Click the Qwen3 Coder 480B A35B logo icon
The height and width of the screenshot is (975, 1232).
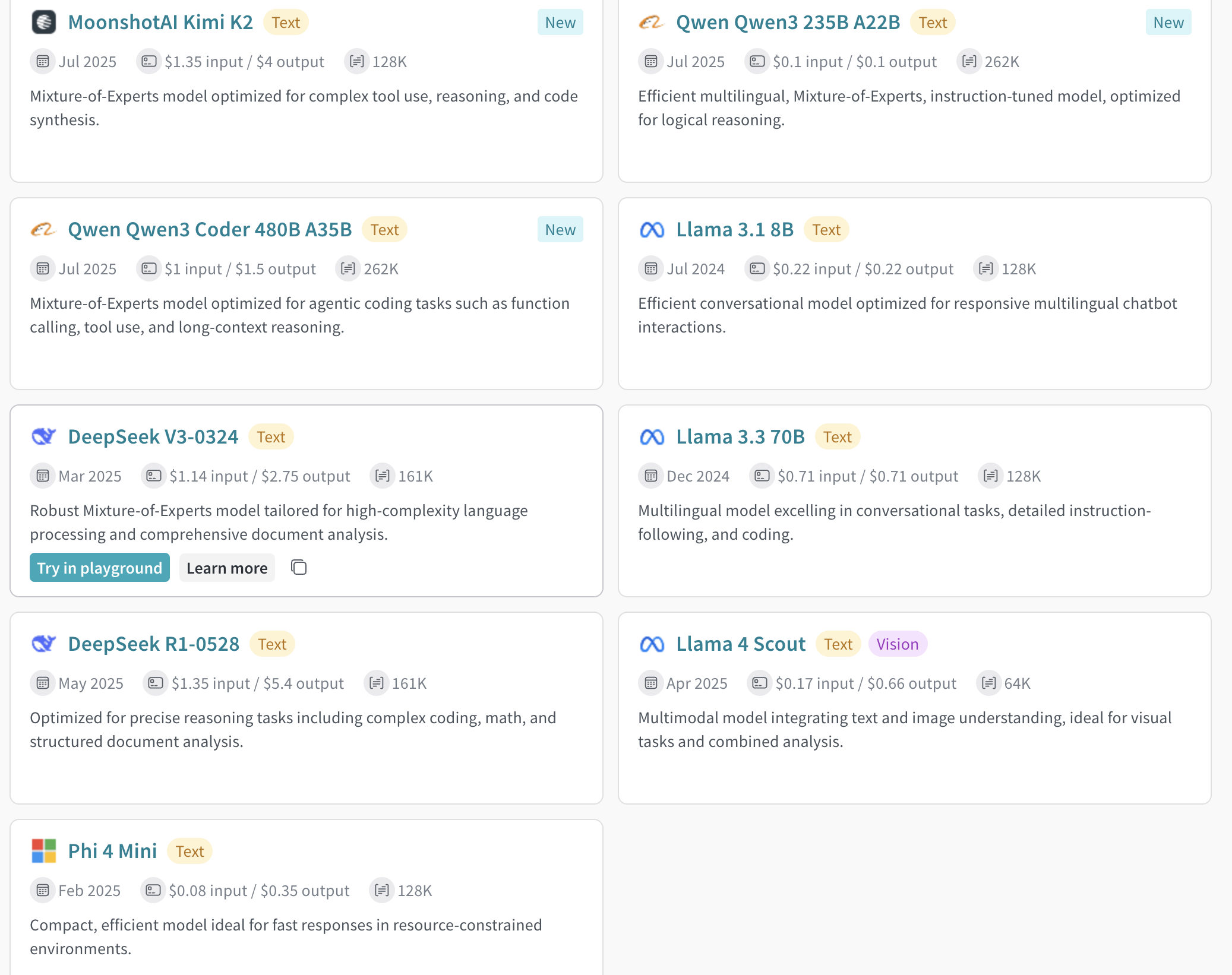tap(43, 230)
